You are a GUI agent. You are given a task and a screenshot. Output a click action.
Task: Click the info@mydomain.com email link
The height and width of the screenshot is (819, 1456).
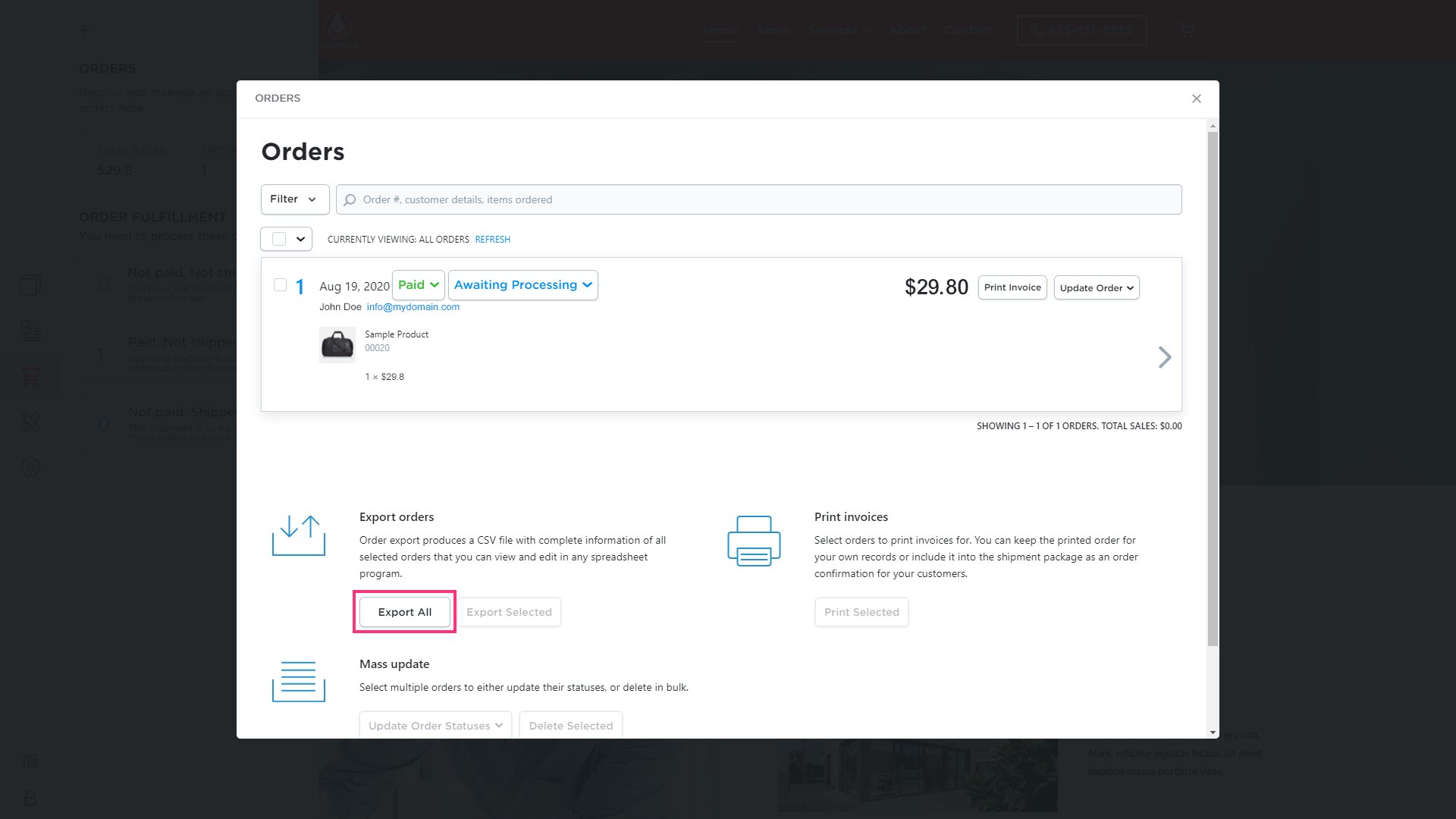point(413,307)
